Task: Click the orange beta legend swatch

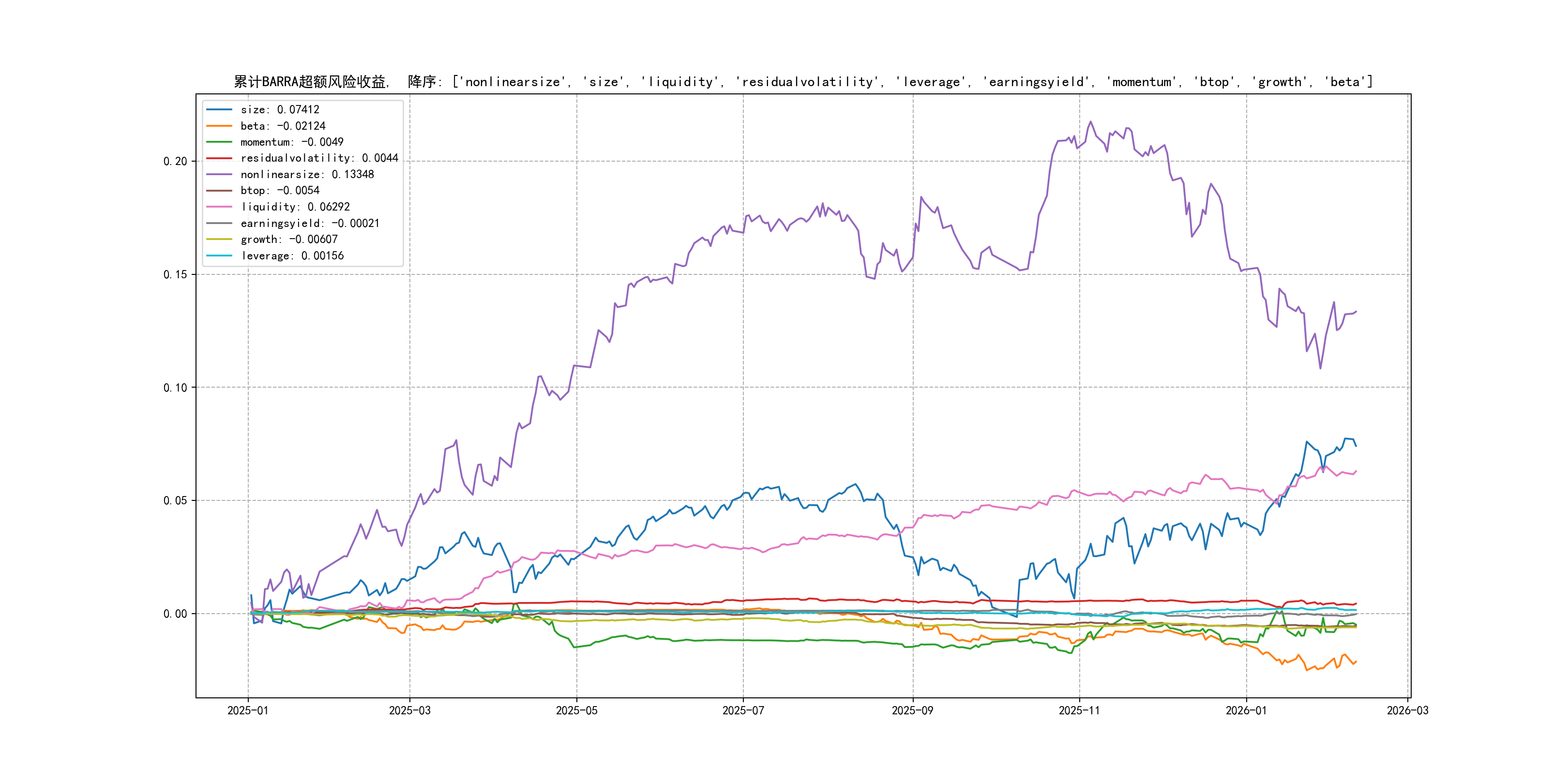Action: 219,126
